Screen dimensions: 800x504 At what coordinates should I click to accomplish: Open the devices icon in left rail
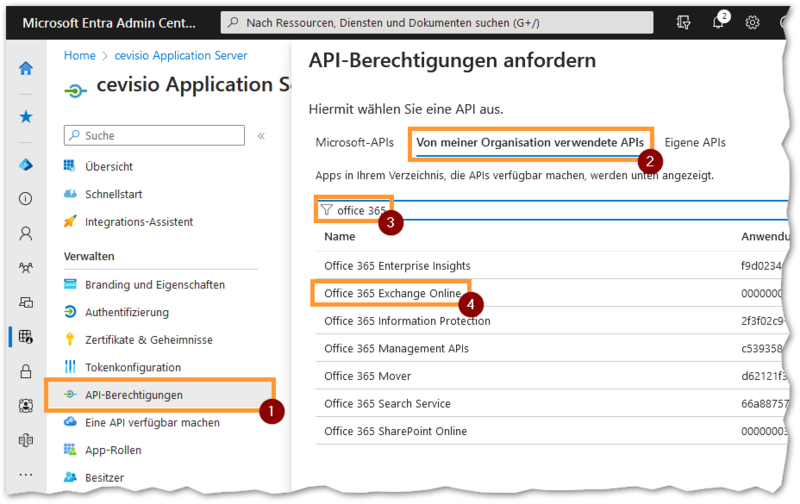click(x=26, y=303)
